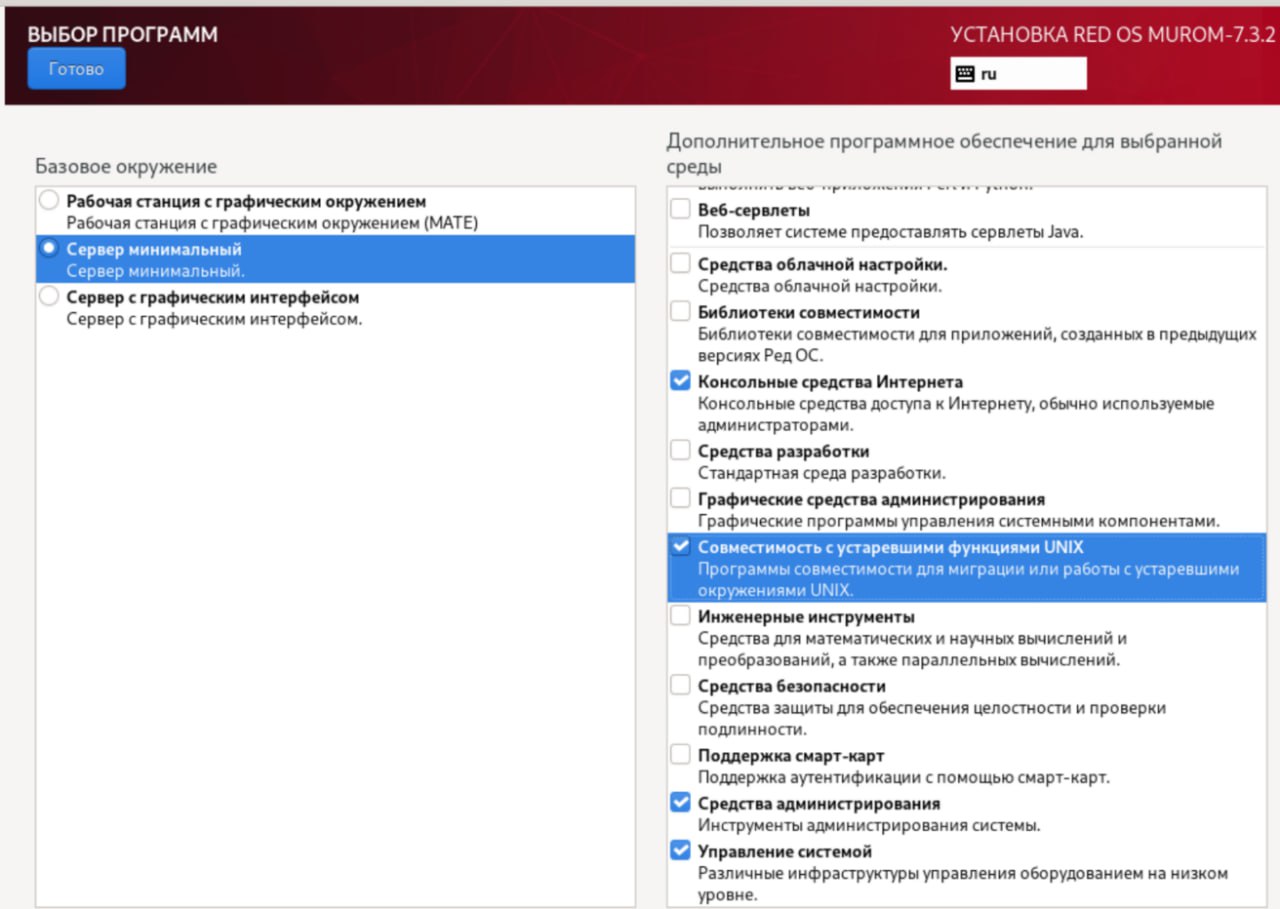Tick the Поддержка смарт-карт checkbox
Viewport: 1280px width, 909px height.
coord(680,755)
